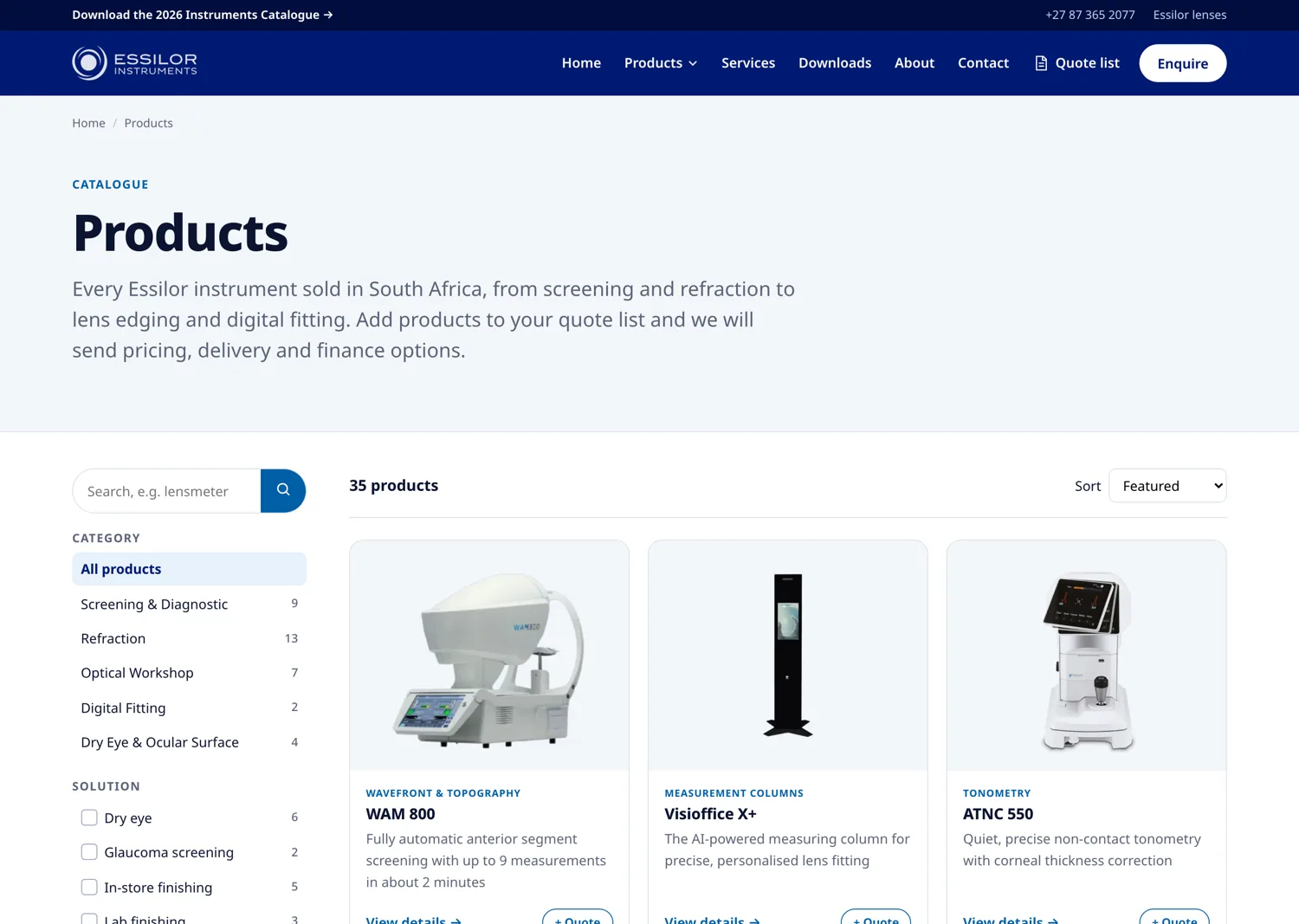Filter by Digital Fitting category
Image resolution: width=1299 pixels, height=924 pixels.
189,708
